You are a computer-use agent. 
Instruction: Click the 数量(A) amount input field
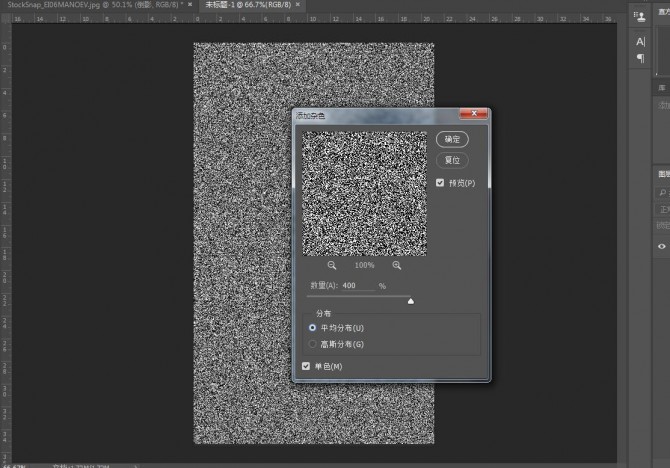(x=357, y=286)
